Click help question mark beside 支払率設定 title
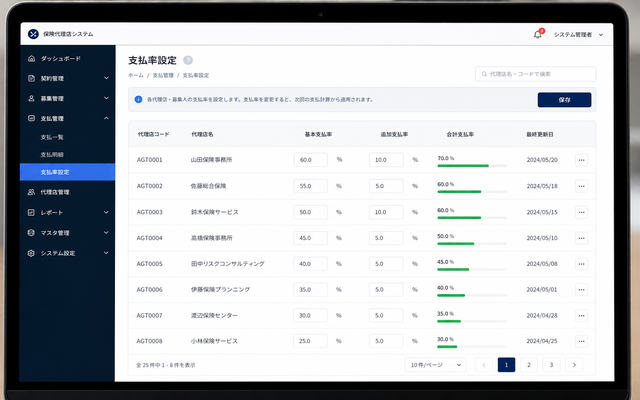640x400 pixels. coord(188,60)
